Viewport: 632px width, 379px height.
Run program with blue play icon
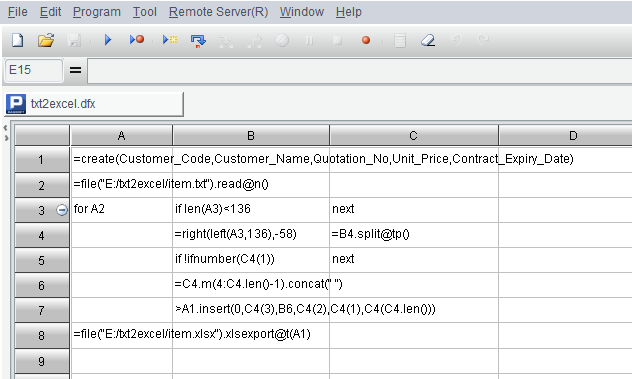[108, 40]
